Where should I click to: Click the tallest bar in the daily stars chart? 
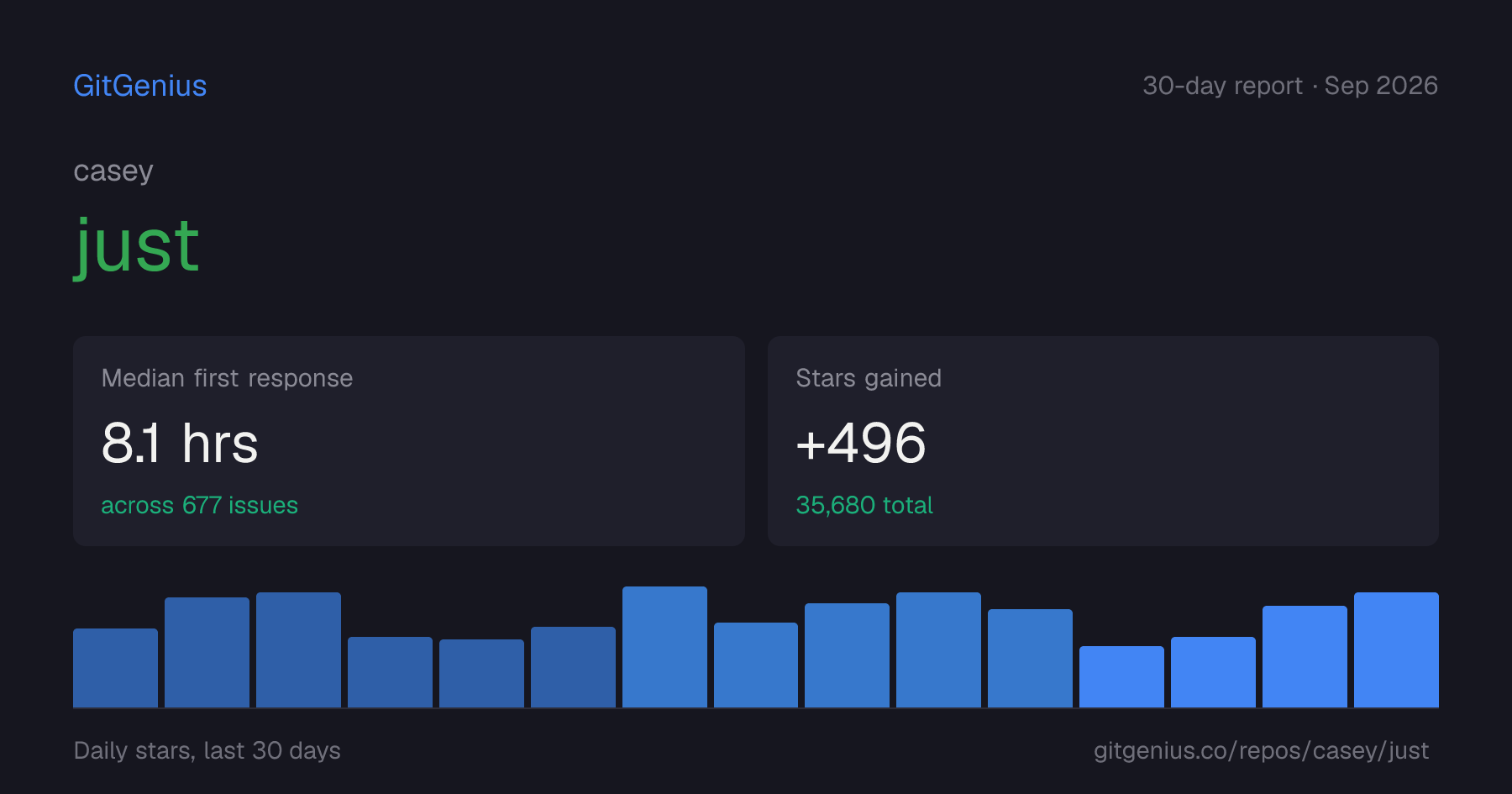(664, 647)
